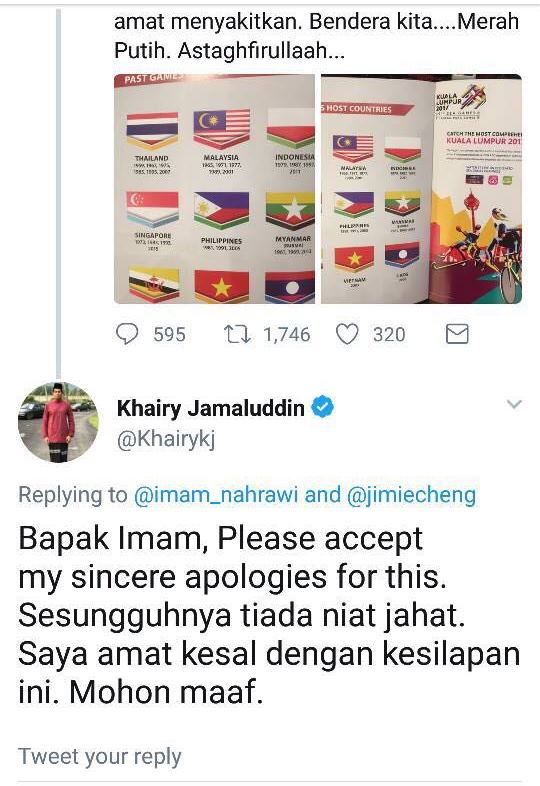Click the 320 likes count
This screenshot has width=540, height=786.
click(389, 334)
